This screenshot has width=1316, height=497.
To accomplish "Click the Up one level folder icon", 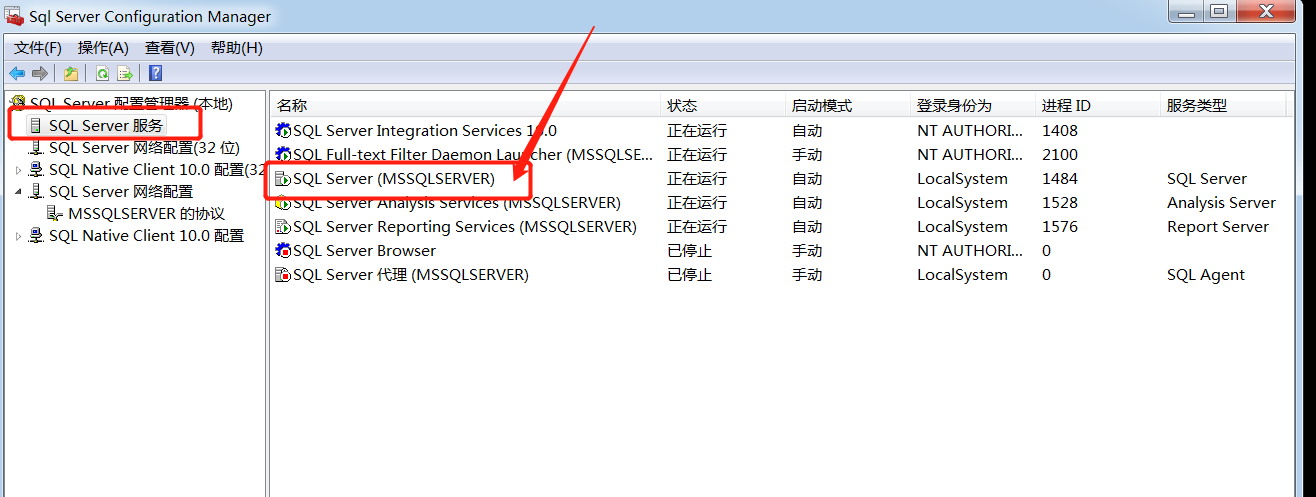I will [x=71, y=73].
